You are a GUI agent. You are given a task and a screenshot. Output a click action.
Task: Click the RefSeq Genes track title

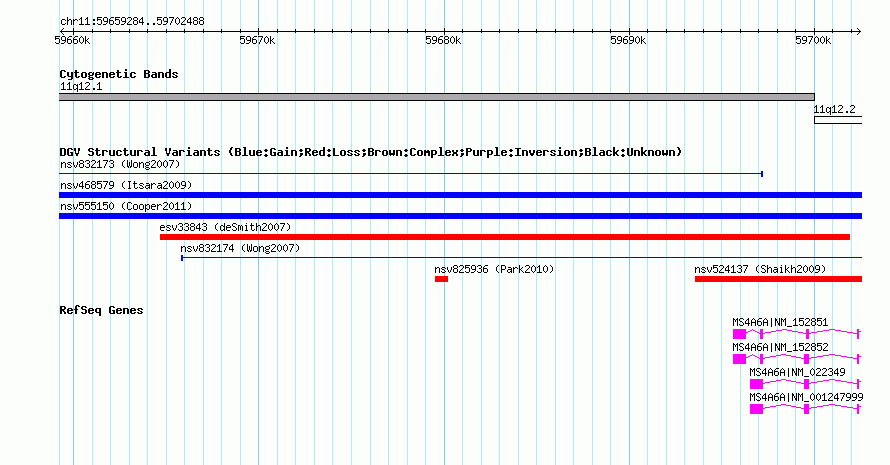(102, 311)
